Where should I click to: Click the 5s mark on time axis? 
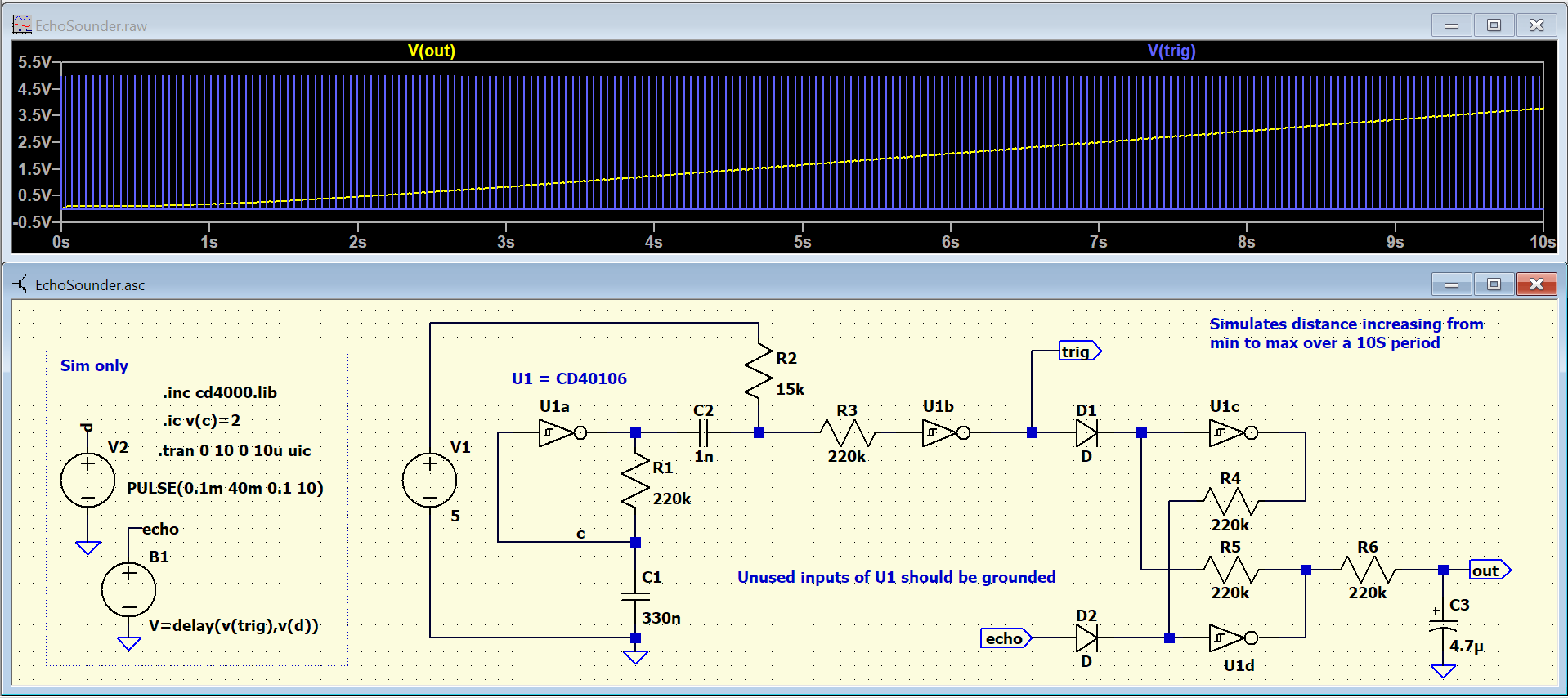point(802,242)
